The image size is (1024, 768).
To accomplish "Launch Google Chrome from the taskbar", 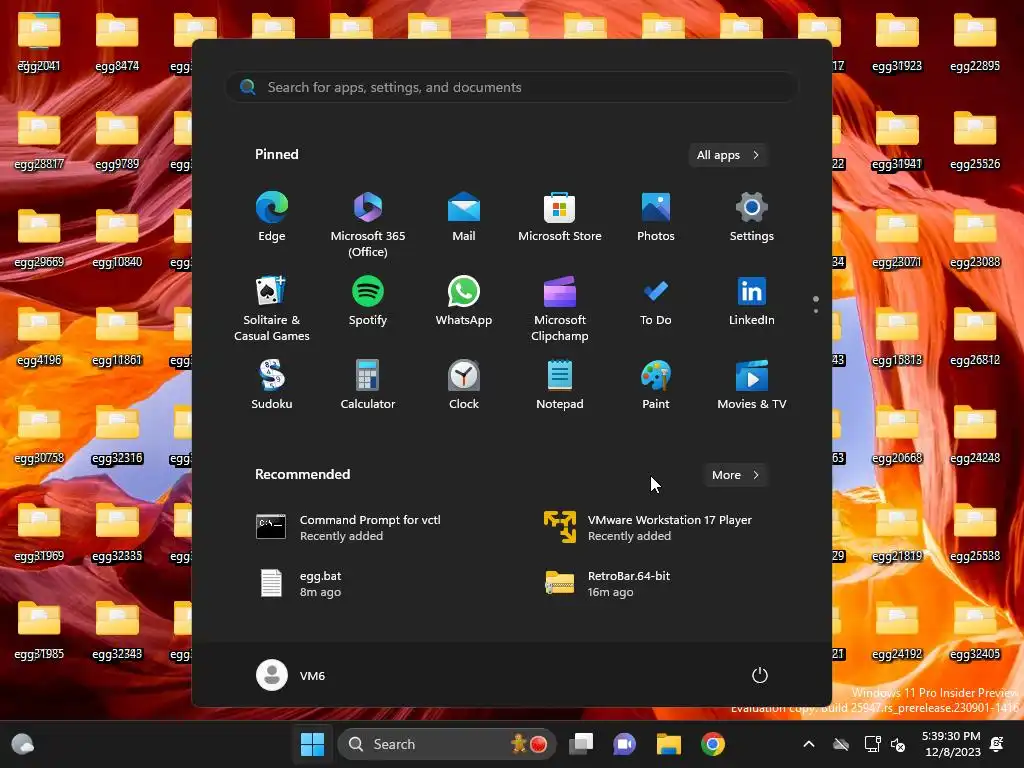I will (712, 744).
